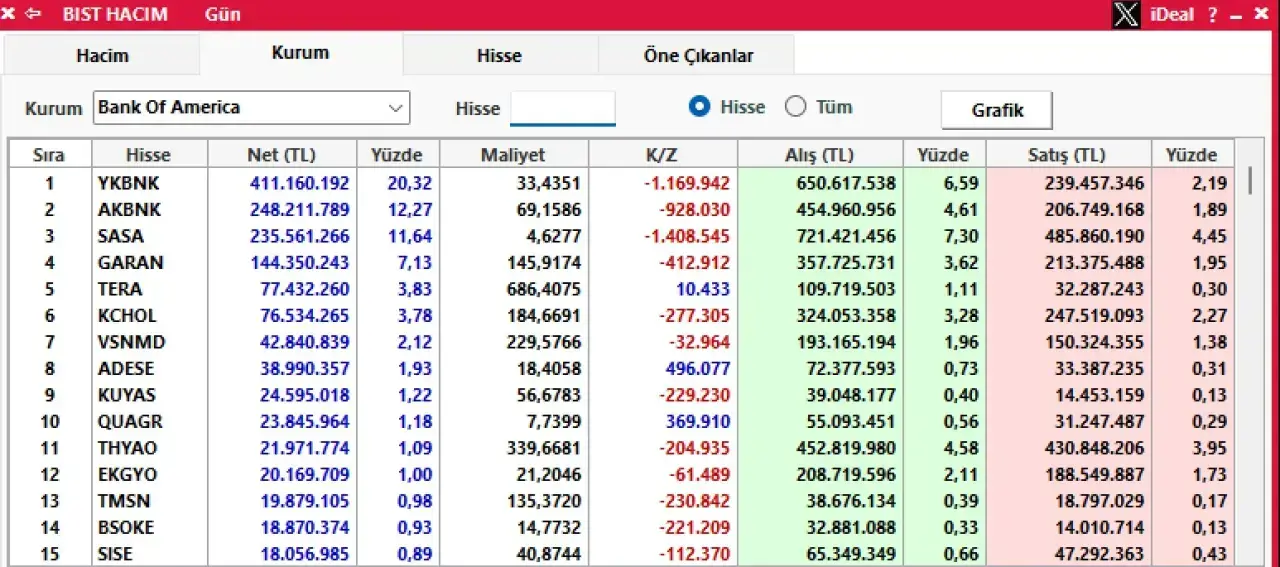The image size is (1280, 567).
Task: Select the THYAO stock row
Action: click(127, 448)
